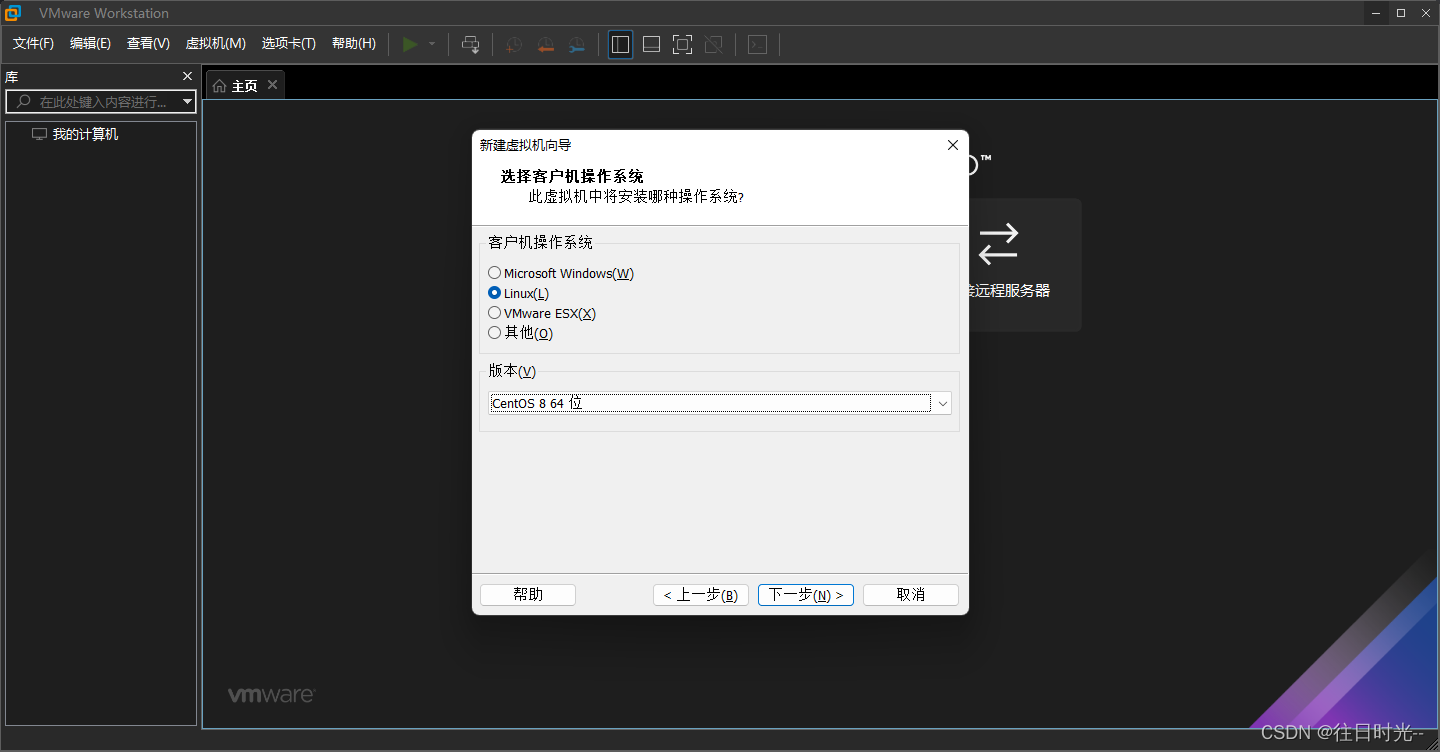Click the 版本(V) label
The height and width of the screenshot is (752, 1440).
[512, 371]
